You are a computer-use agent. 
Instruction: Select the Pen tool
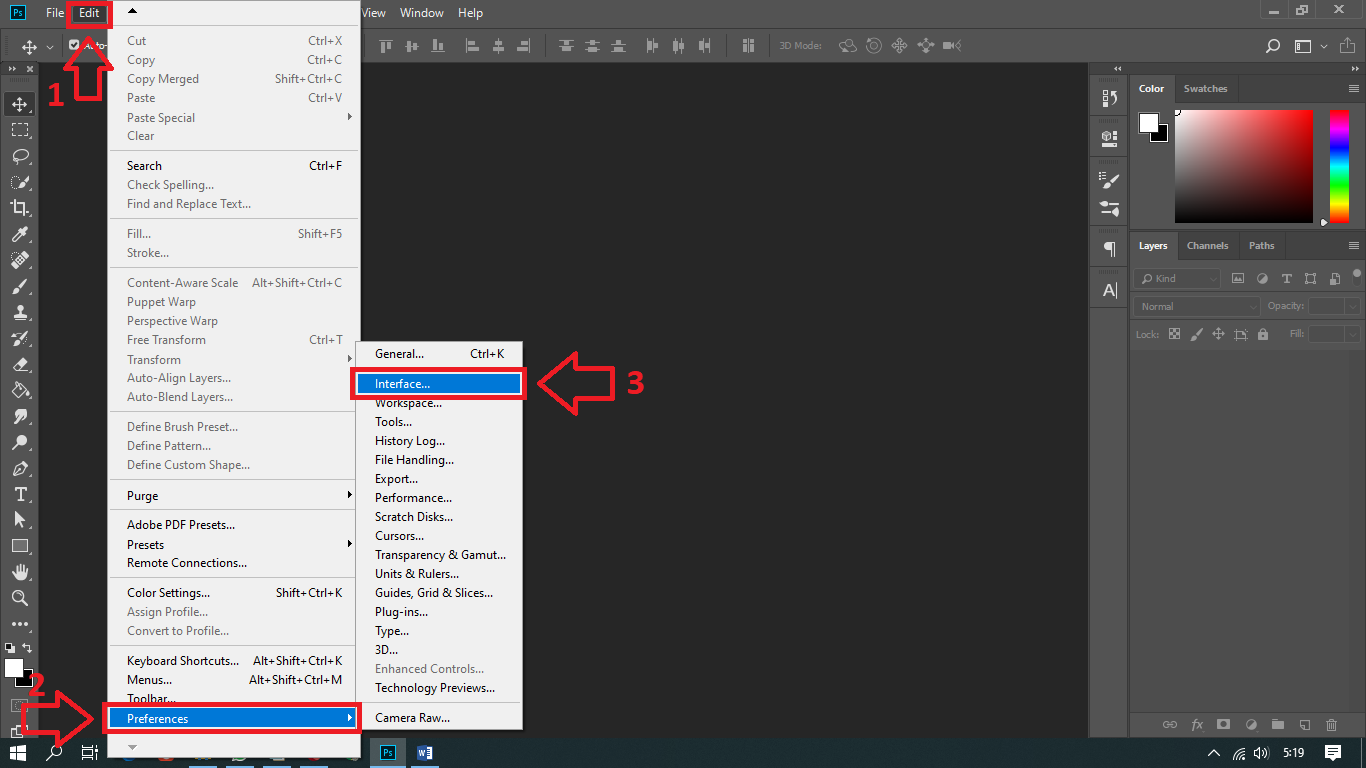pyautogui.click(x=20, y=468)
